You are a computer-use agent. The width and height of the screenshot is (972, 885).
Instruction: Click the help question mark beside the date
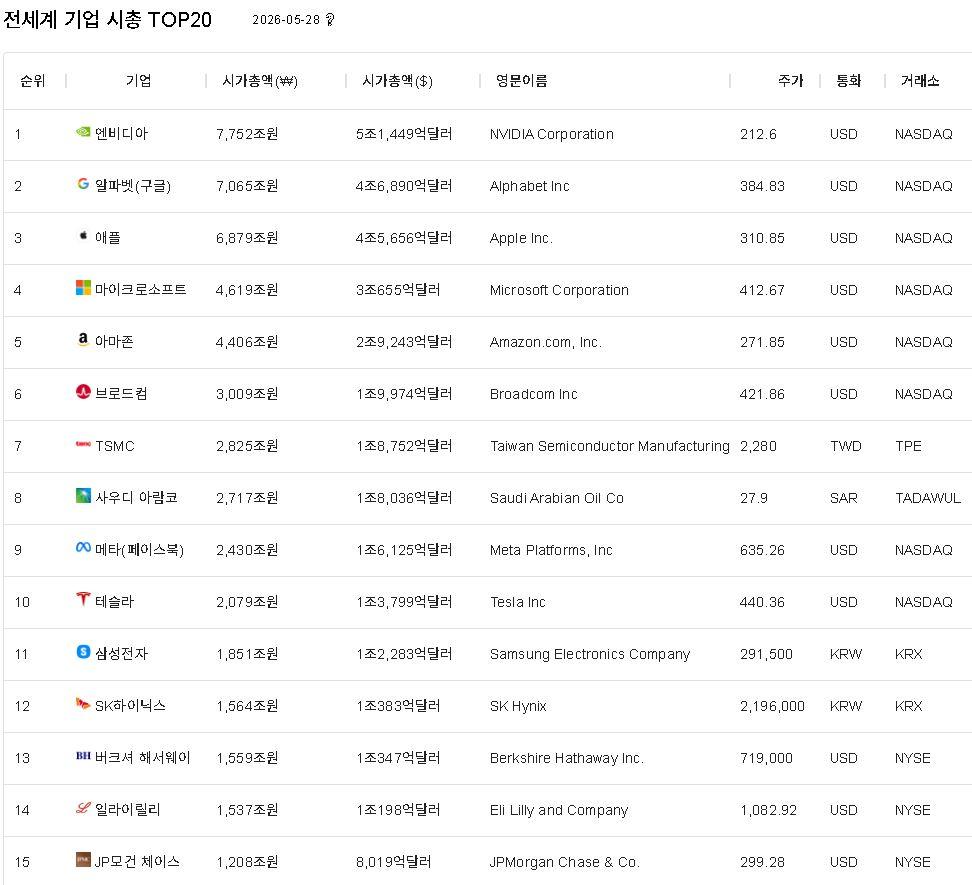click(330, 20)
